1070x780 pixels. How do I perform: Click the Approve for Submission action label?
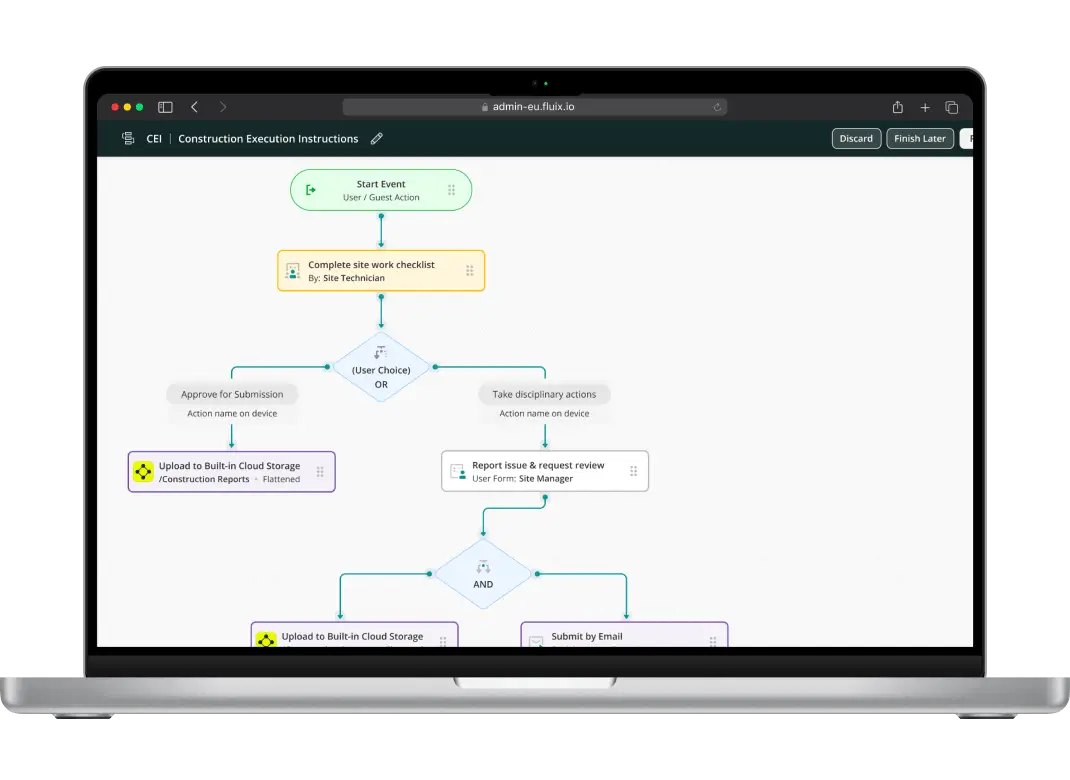coord(232,394)
